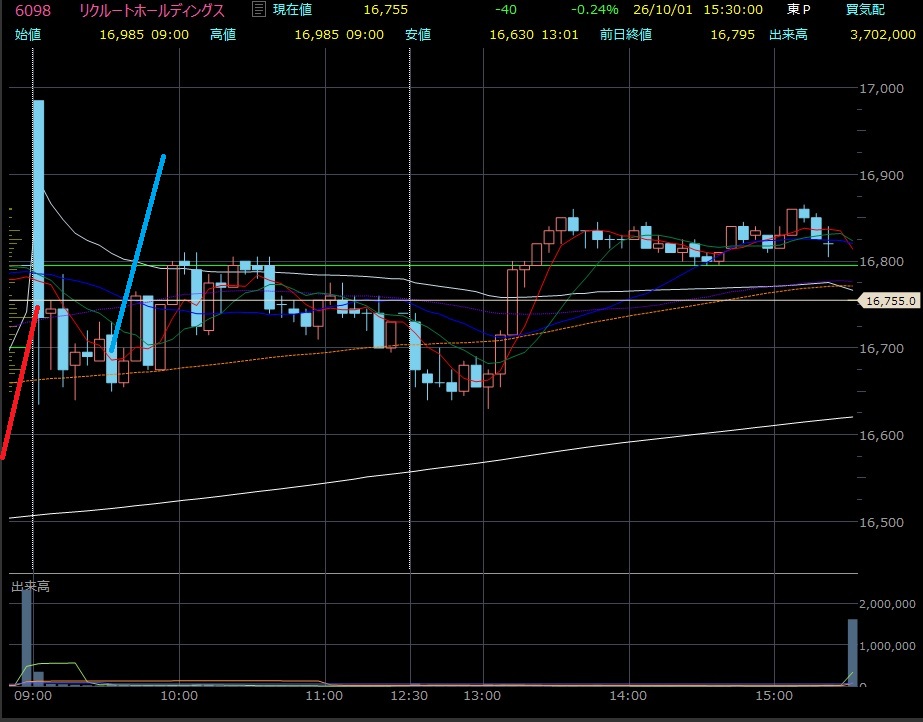Click the 出来高 label in the header row
The height and width of the screenshot is (722, 923).
pos(788,35)
